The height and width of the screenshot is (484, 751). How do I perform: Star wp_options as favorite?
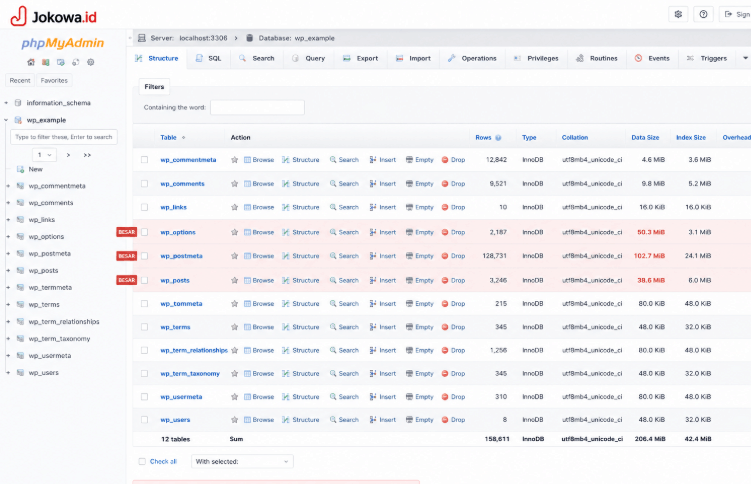click(x=234, y=232)
